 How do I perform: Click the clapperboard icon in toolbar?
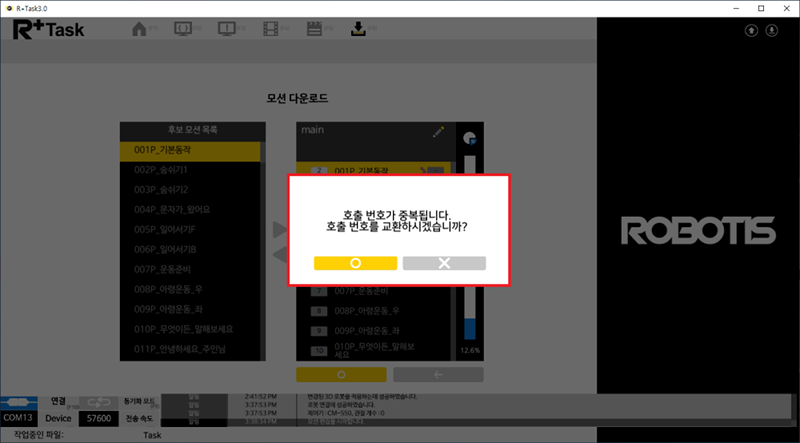(313, 28)
